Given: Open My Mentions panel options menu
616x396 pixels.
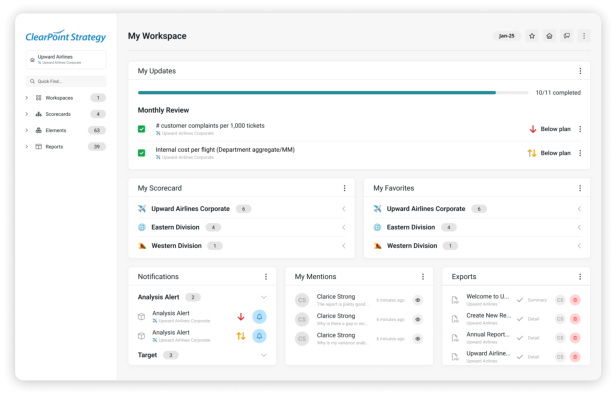Looking at the screenshot, I should [423, 277].
